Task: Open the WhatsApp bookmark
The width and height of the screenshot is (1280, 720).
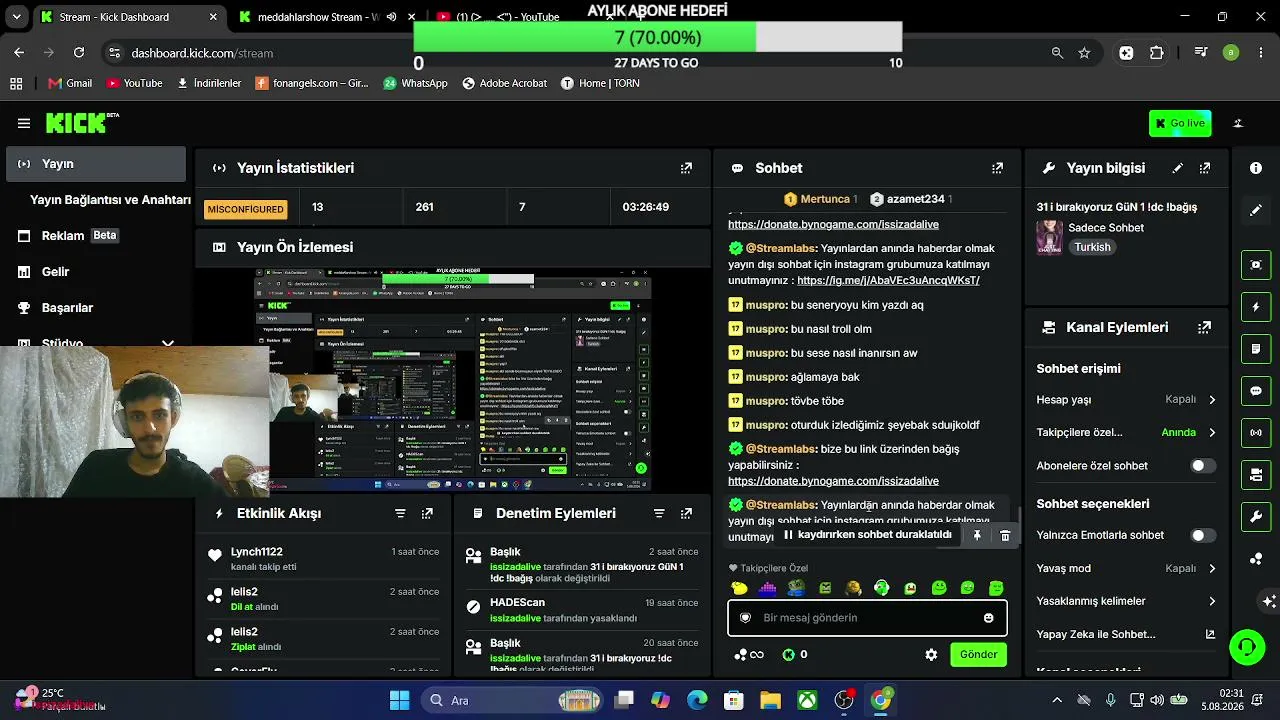Action: (415, 84)
